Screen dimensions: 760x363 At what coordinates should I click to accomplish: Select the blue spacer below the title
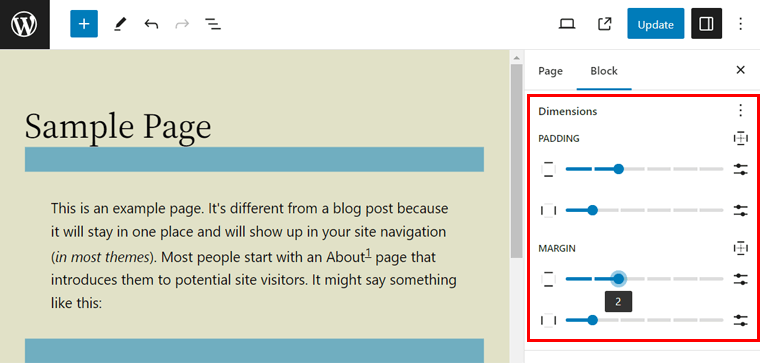(x=254, y=159)
